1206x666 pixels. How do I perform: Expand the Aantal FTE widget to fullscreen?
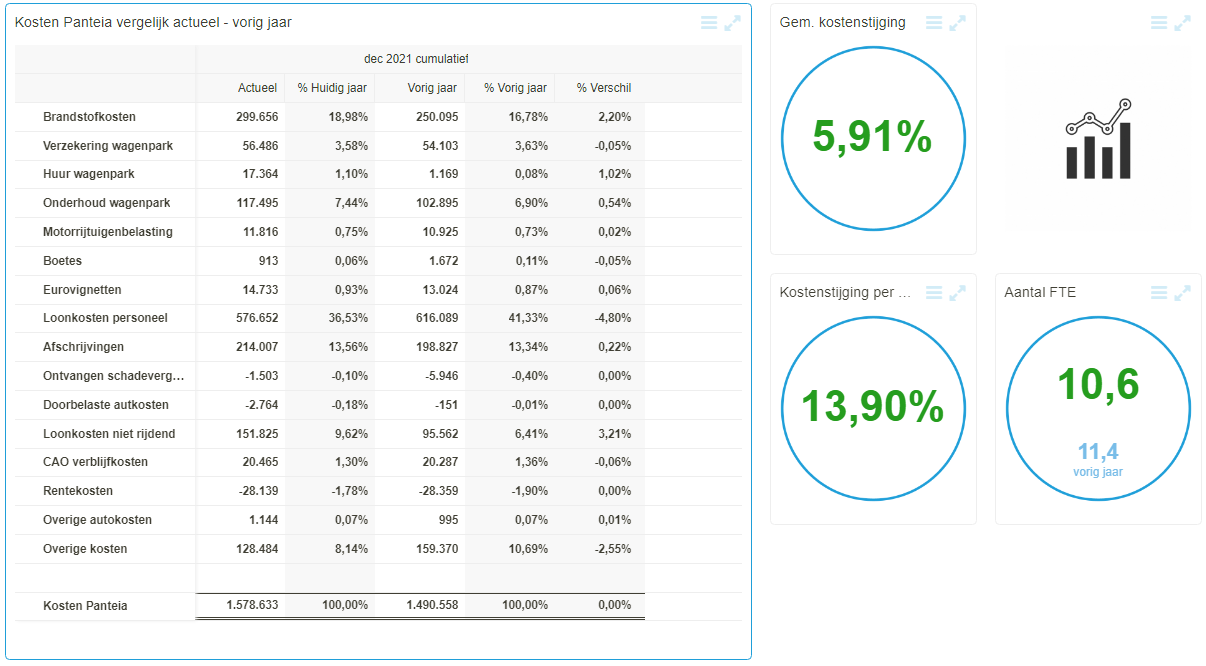tap(1183, 292)
